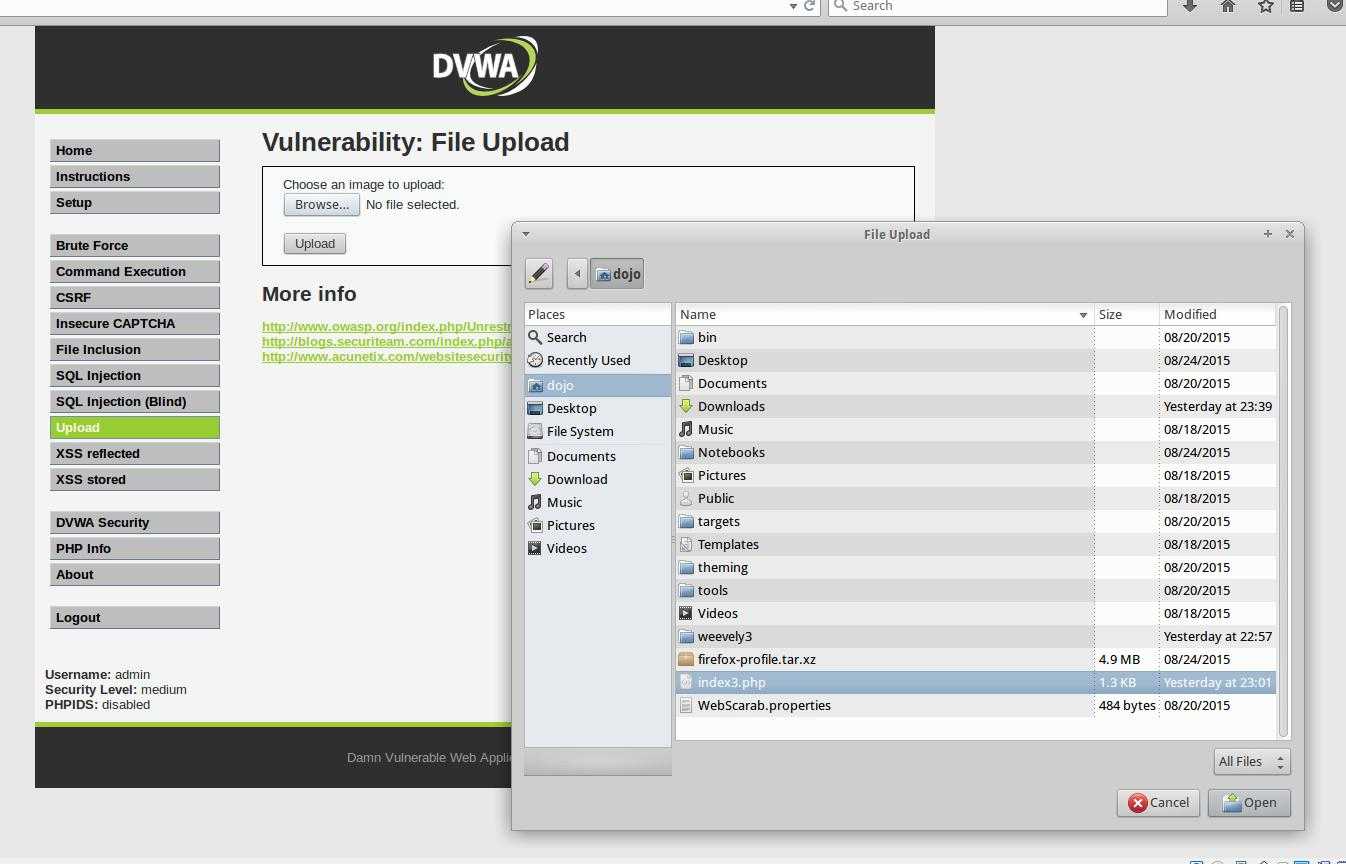Click the browser reload icon

tap(810, 6)
